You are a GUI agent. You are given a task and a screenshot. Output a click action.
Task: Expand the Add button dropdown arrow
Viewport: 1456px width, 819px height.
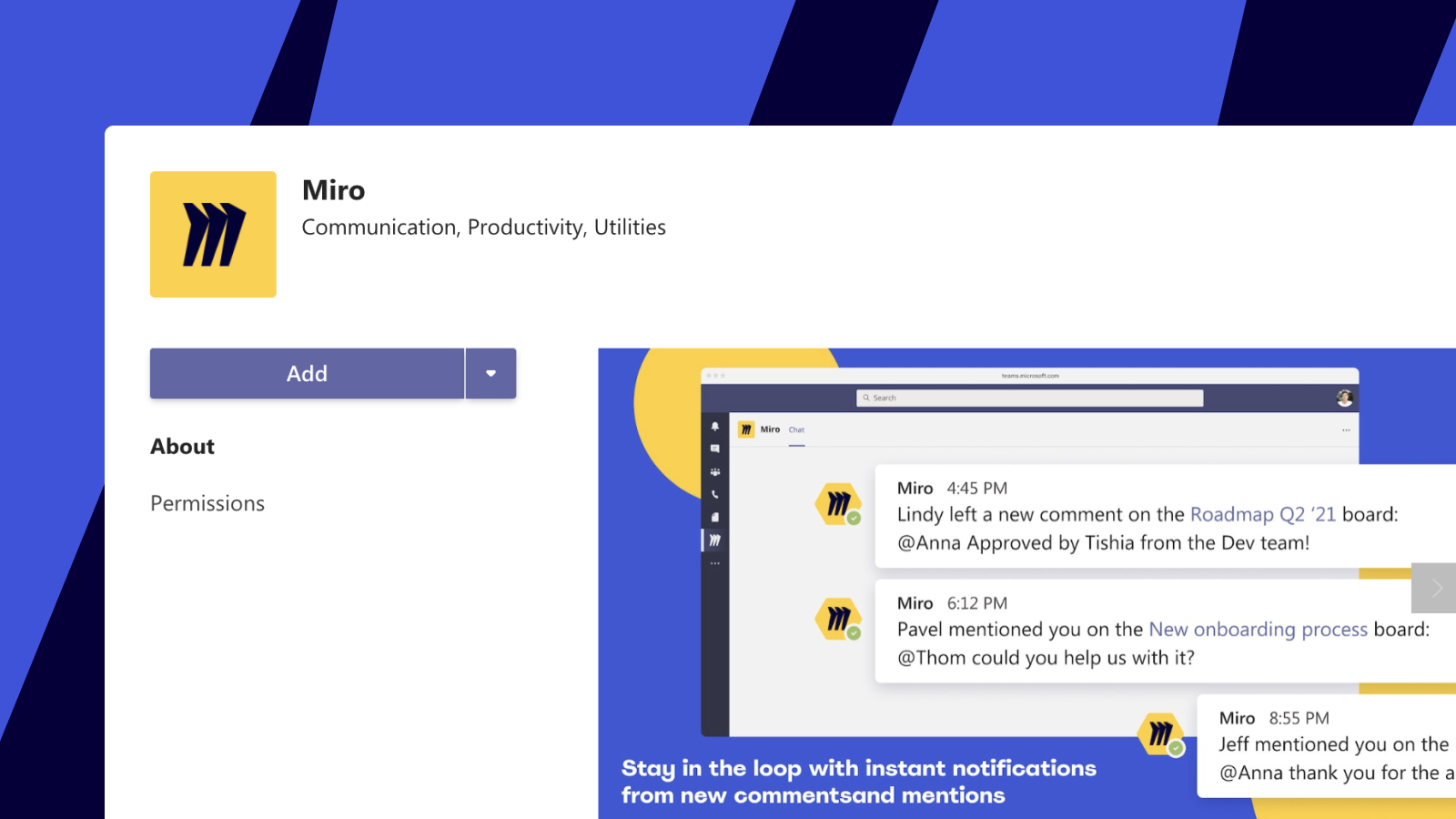490,373
